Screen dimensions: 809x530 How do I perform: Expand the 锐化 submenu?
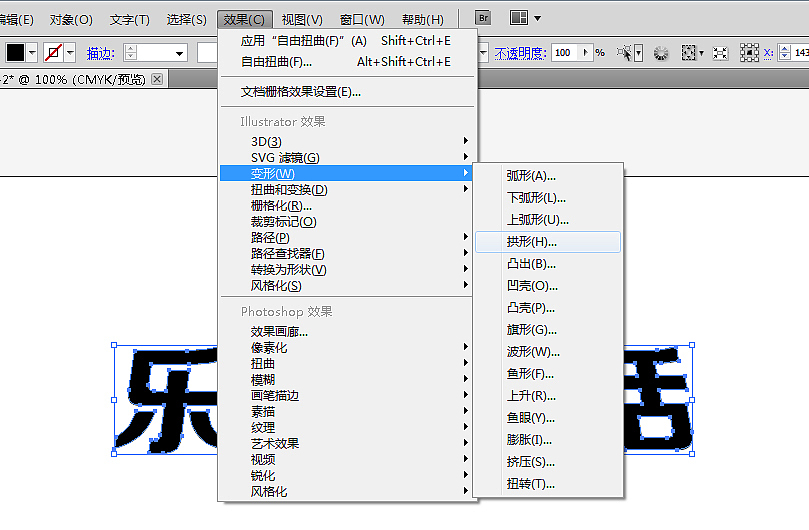point(346,475)
